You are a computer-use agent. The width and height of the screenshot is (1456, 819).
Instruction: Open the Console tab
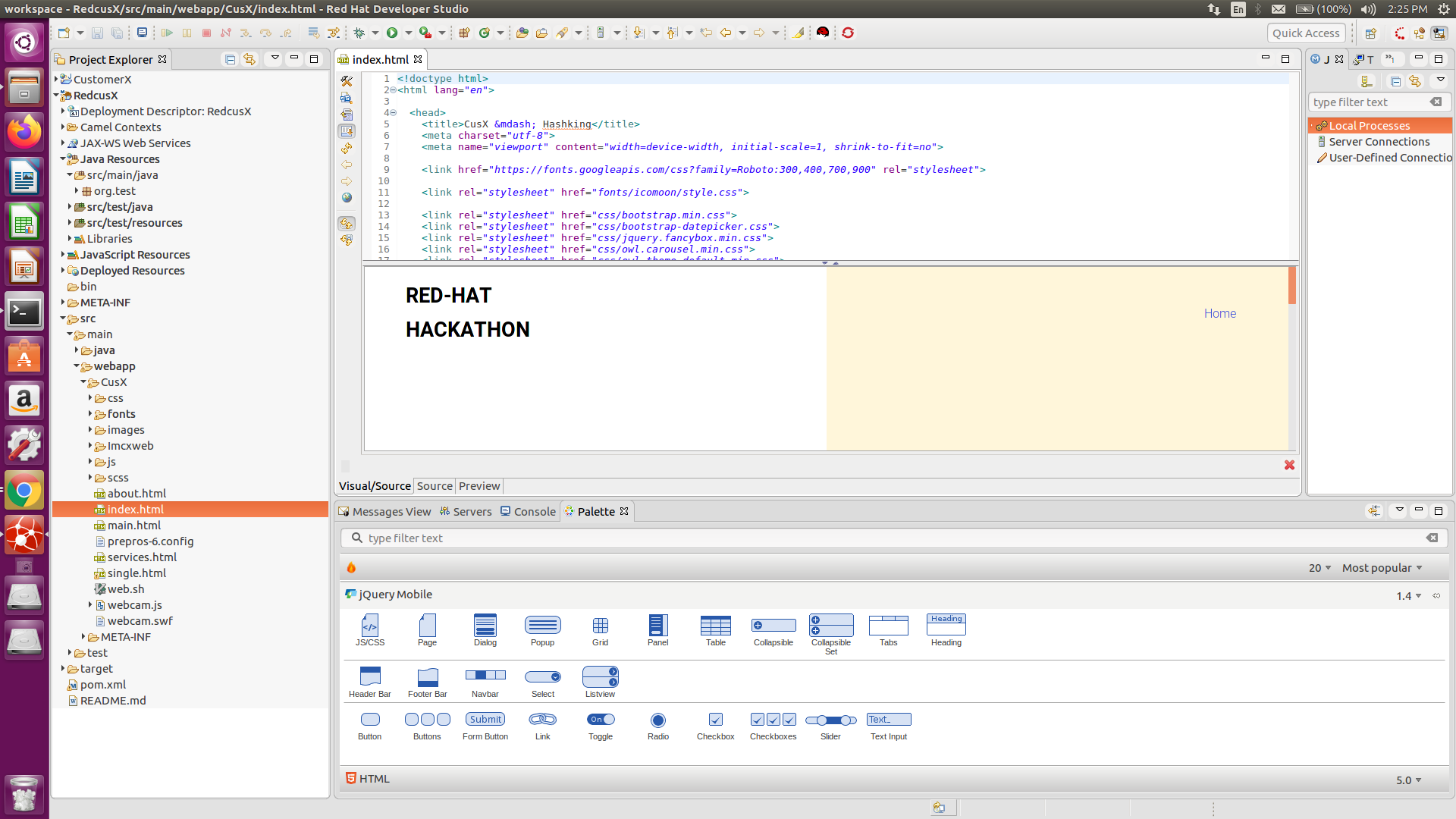(529, 512)
